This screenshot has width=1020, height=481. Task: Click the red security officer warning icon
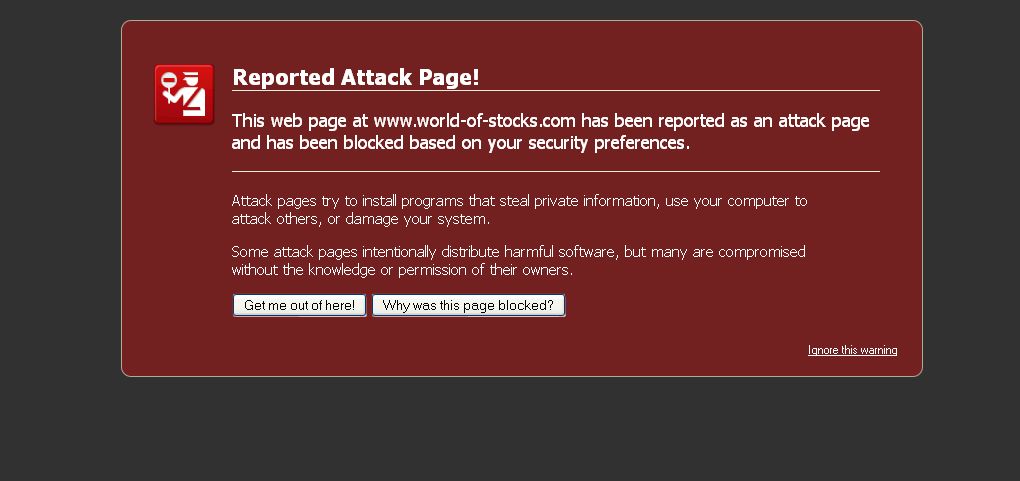click(x=184, y=94)
